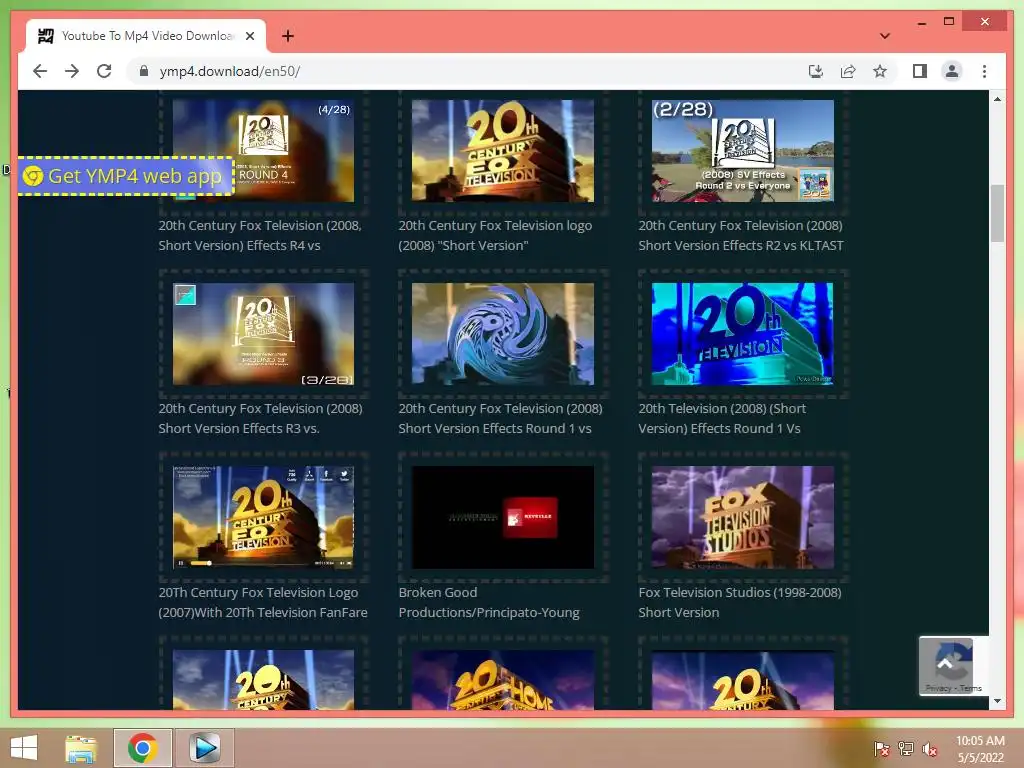Open the Chrome profile avatar
The image size is (1024, 768).
[x=952, y=71]
